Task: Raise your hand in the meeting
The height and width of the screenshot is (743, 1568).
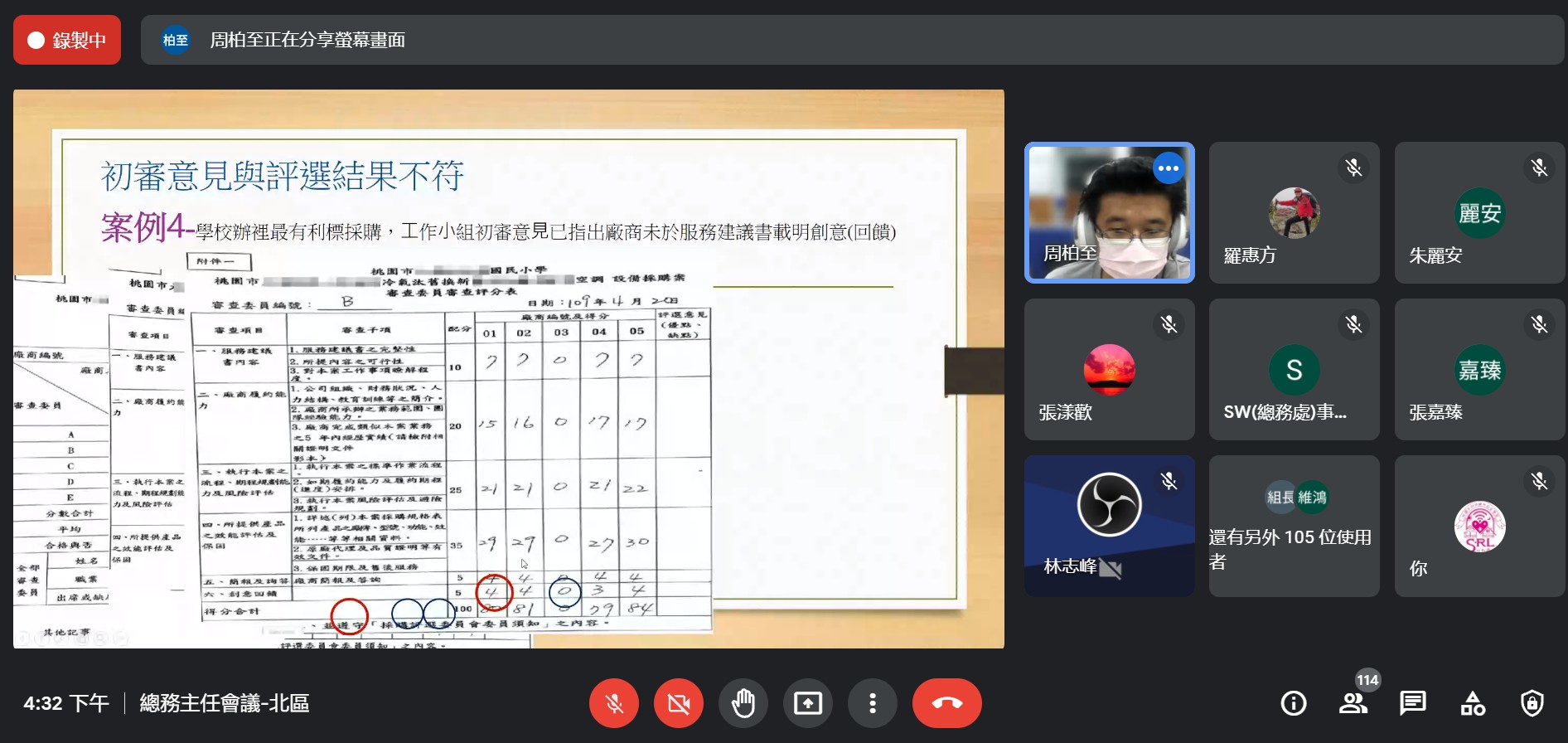Action: coord(743,703)
